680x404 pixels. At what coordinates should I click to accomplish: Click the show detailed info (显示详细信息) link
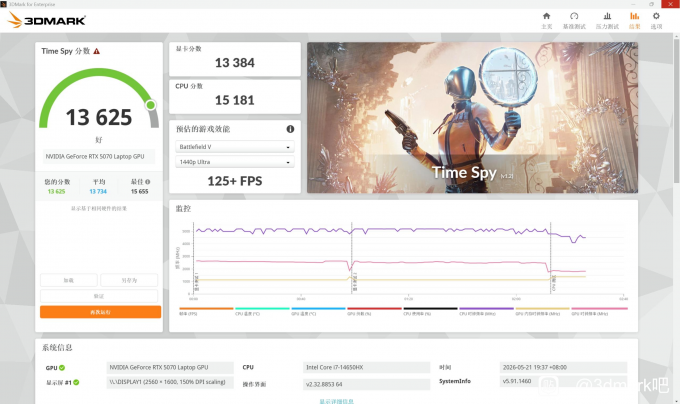click(x=337, y=401)
